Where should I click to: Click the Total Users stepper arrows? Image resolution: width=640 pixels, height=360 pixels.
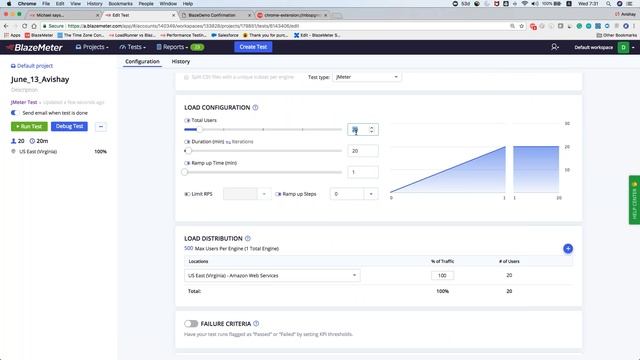371,129
